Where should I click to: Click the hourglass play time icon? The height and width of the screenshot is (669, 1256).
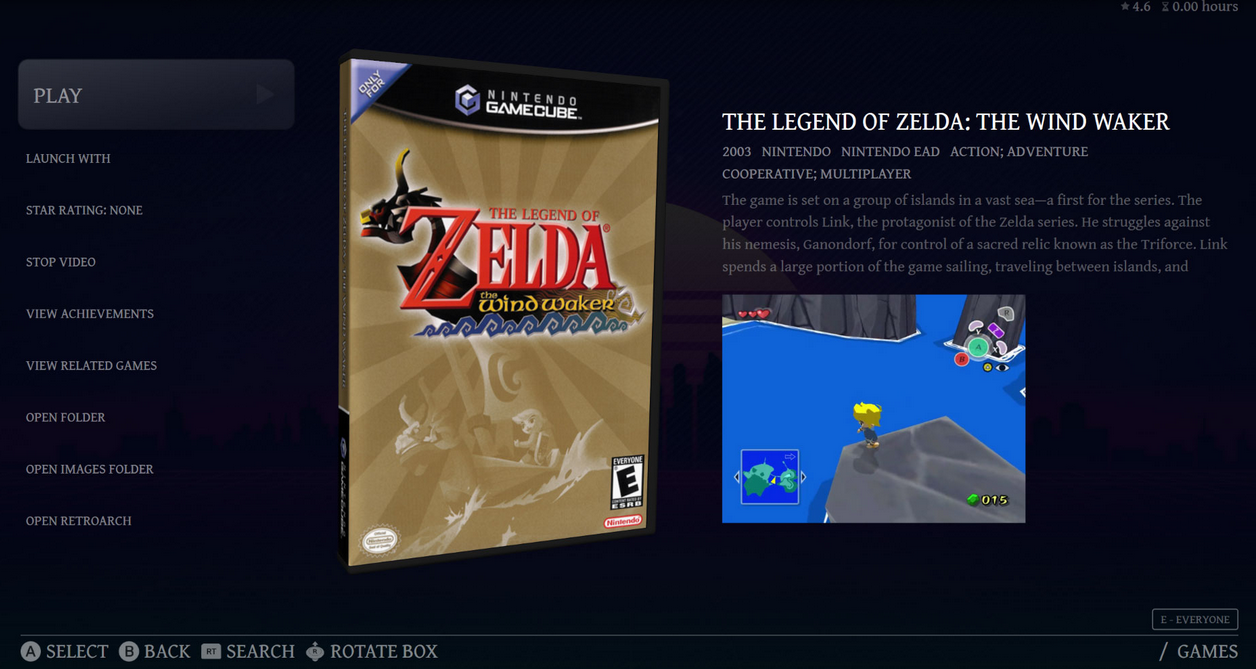click(1165, 7)
